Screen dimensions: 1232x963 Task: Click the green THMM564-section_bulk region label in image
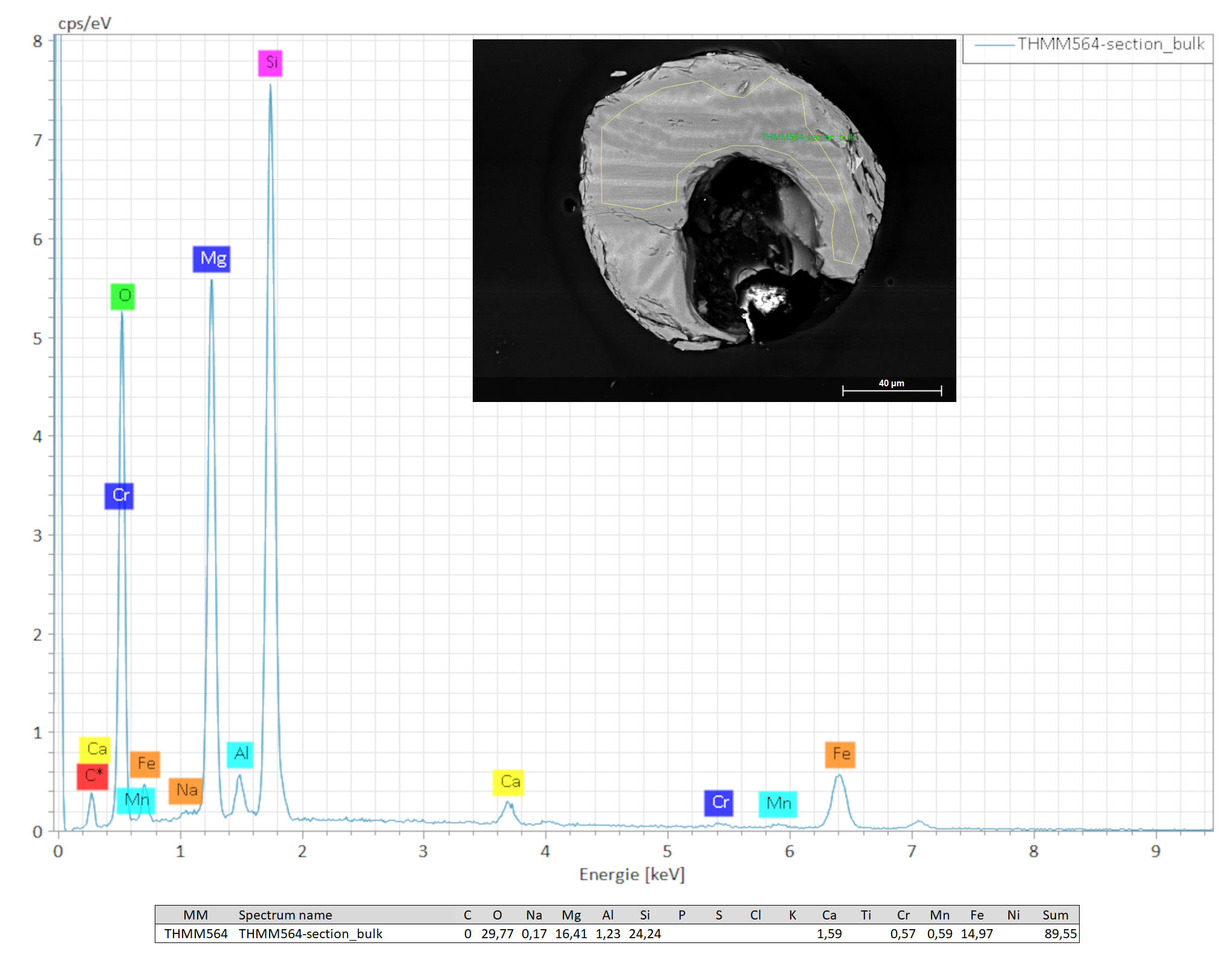808,137
